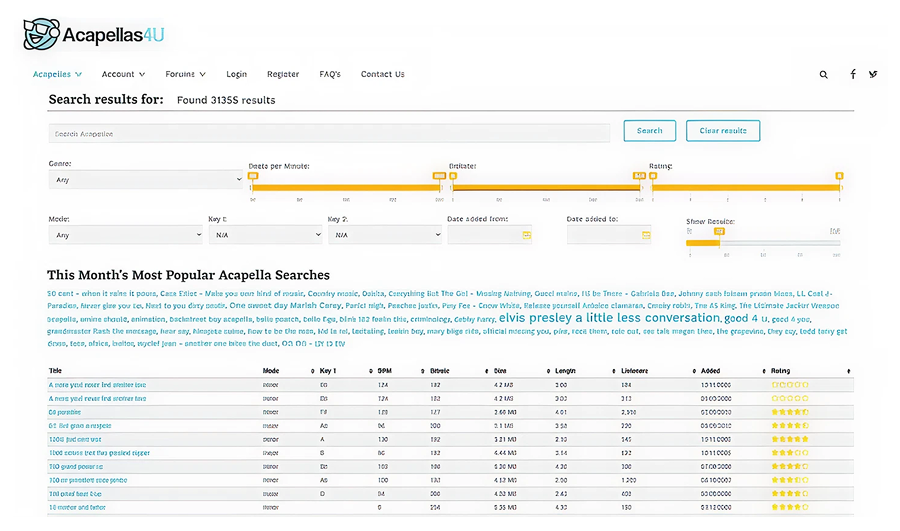Sort table by Key 1 column arrow
The height and width of the screenshot is (531, 900).
(371, 371)
